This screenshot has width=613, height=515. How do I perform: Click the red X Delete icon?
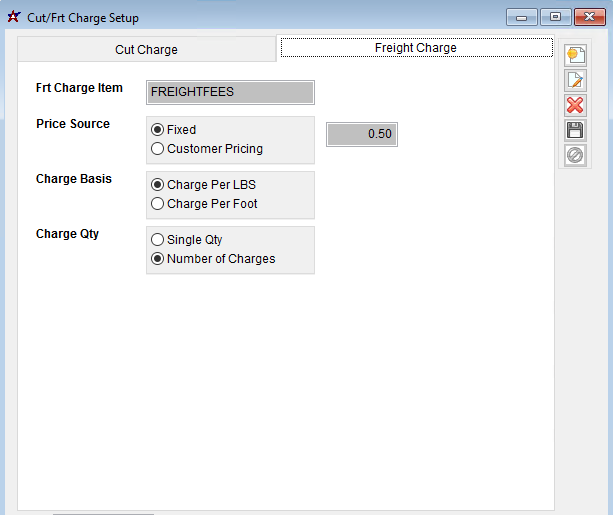point(575,105)
